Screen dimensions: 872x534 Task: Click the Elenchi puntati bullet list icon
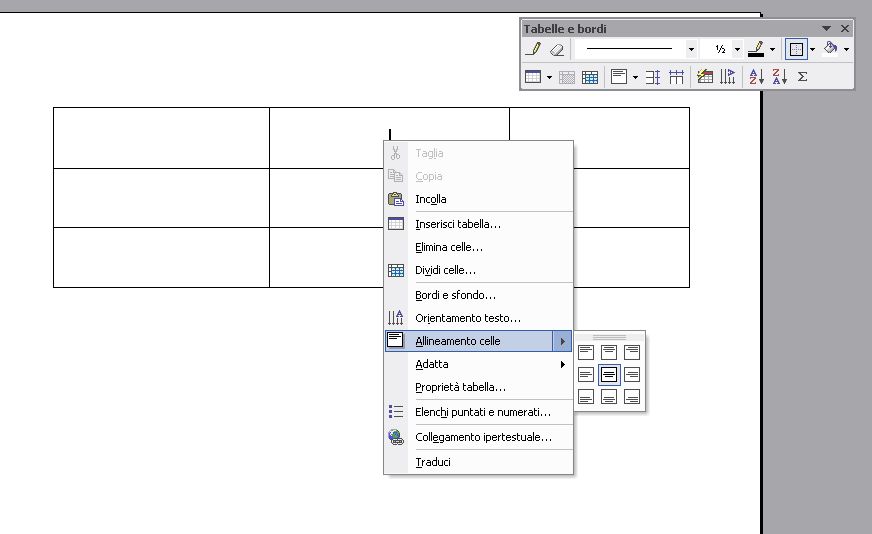pyautogui.click(x=396, y=412)
